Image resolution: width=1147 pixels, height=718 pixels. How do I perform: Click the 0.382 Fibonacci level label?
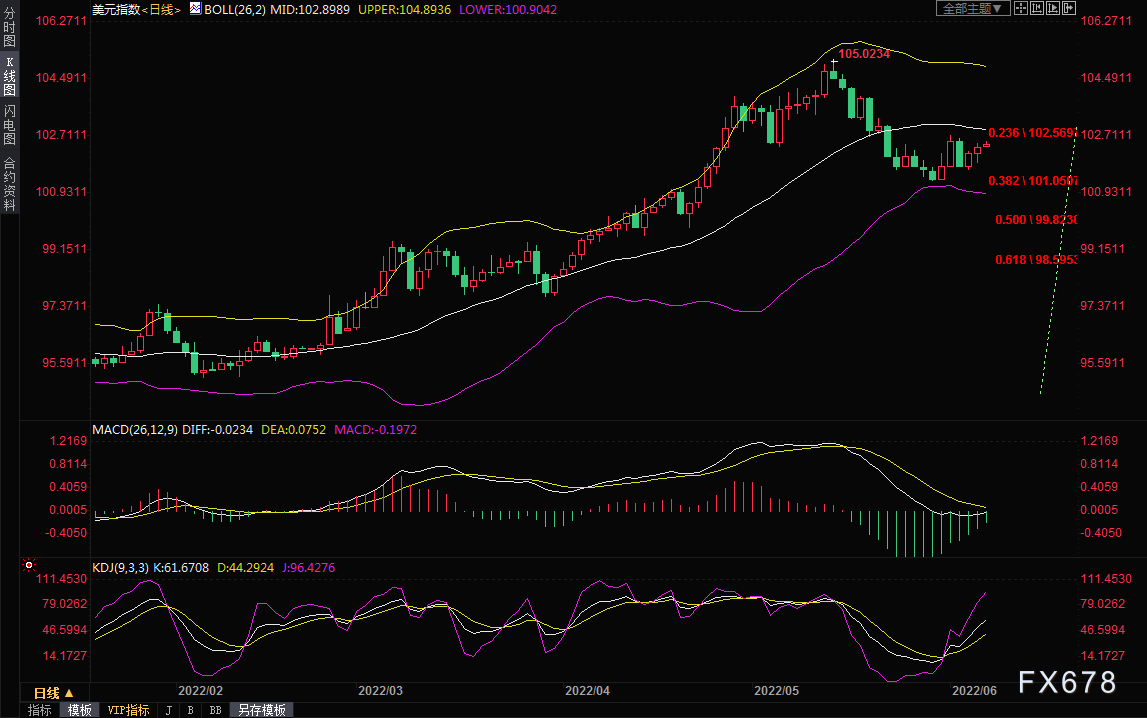[1032, 181]
